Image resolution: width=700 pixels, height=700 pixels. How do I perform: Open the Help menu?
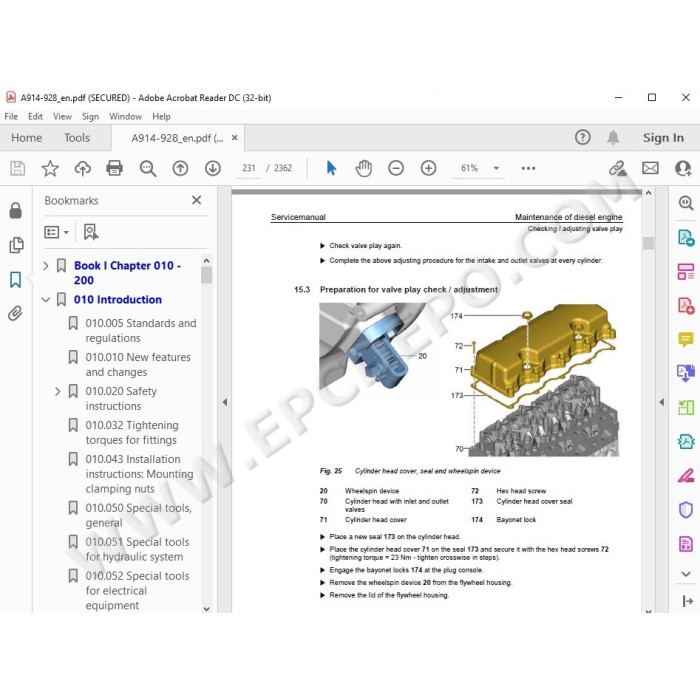click(161, 117)
